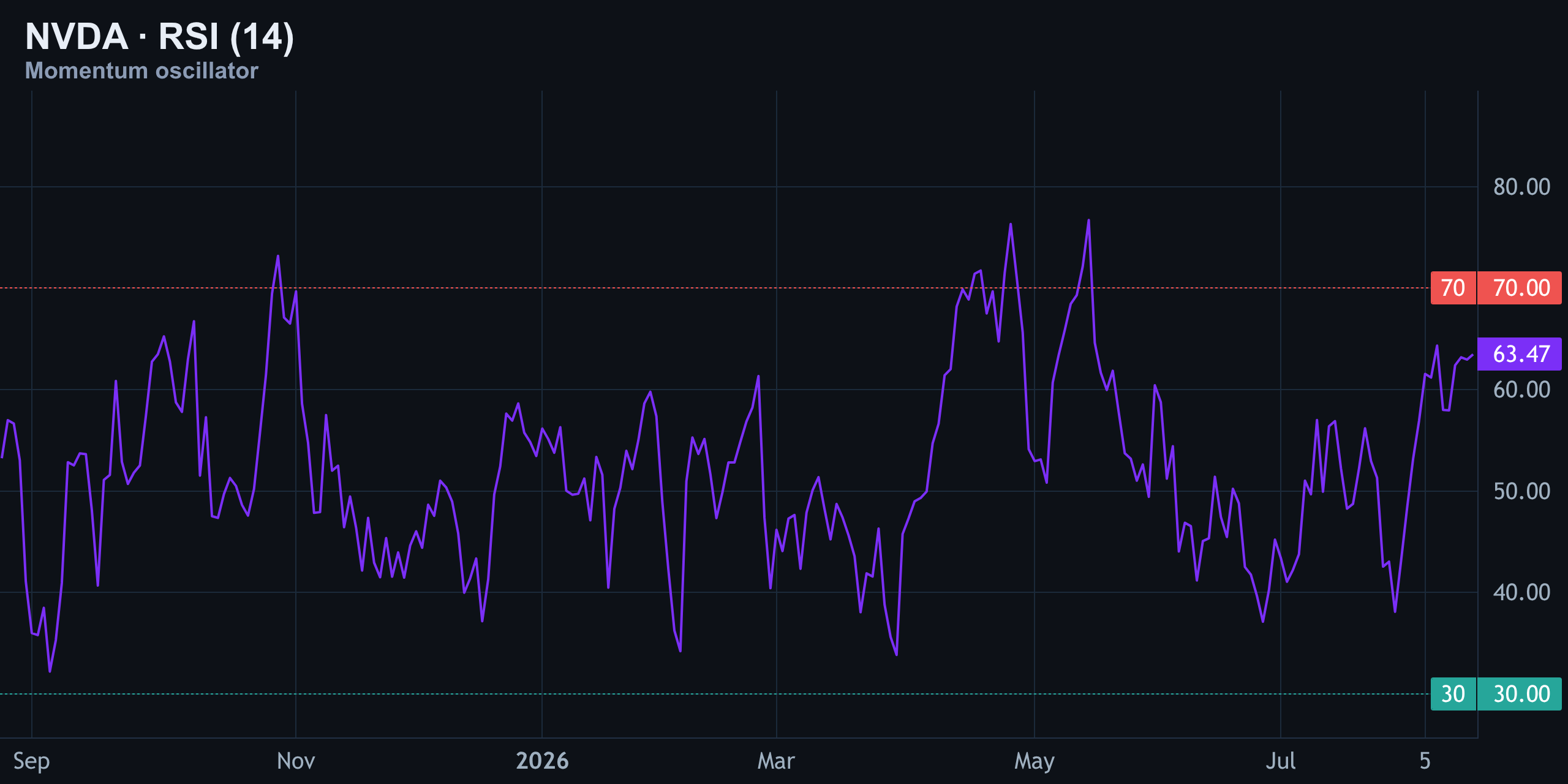This screenshot has width=1568, height=784.
Task: Click the Momentum oscillator subtitle
Action: click(141, 71)
